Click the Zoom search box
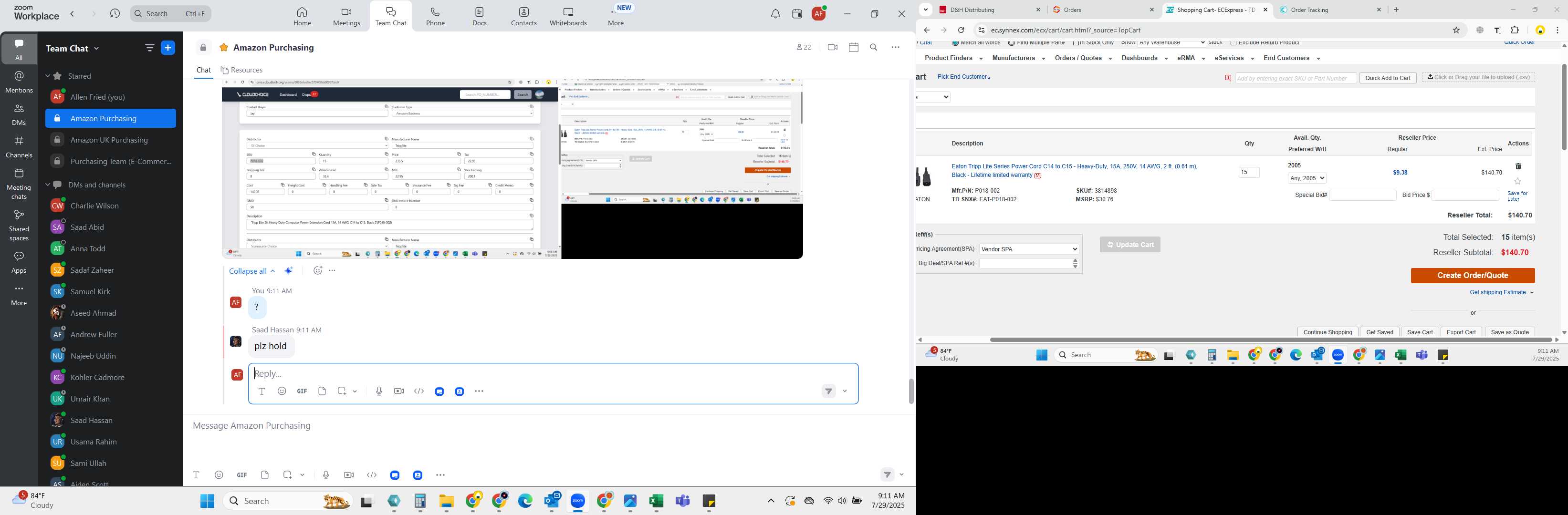The image size is (1568, 515). pyautogui.click(x=171, y=13)
